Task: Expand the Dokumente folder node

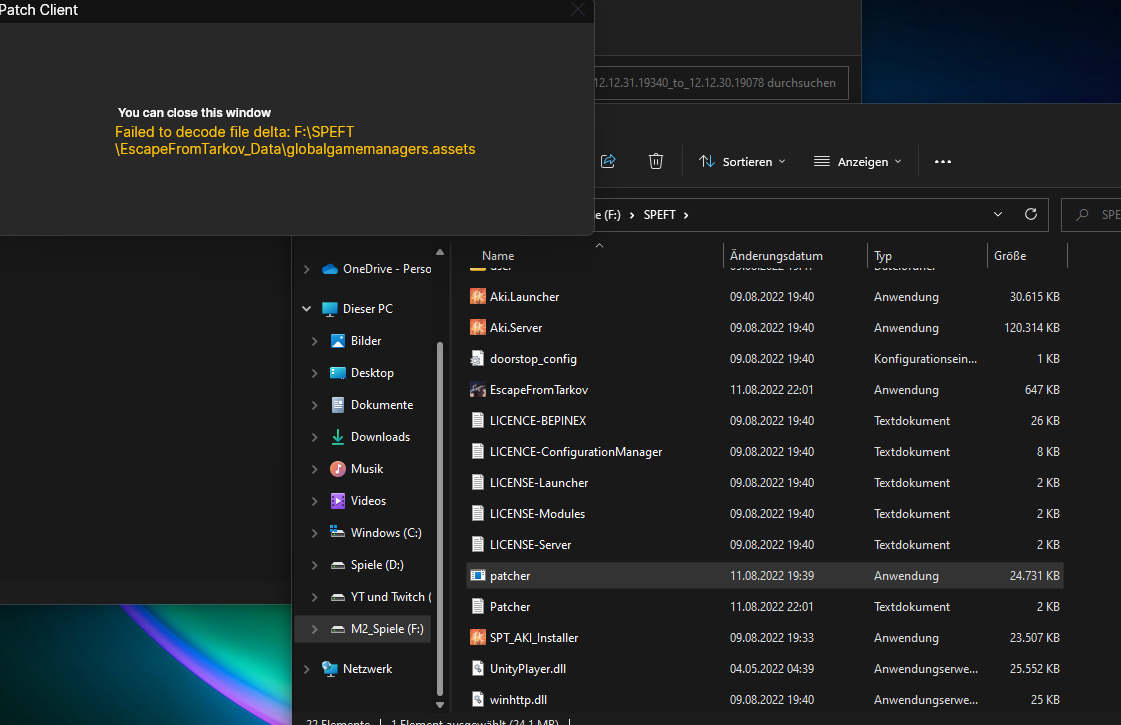Action: (315, 405)
